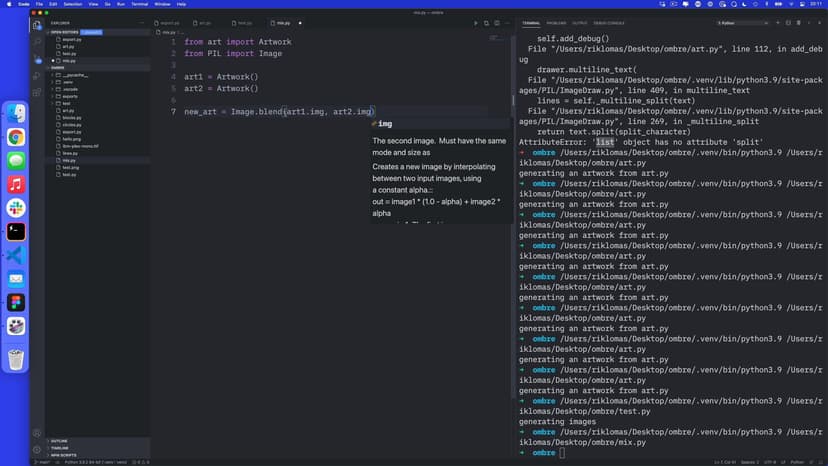Open circles.py in the file explorer

click(71, 124)
